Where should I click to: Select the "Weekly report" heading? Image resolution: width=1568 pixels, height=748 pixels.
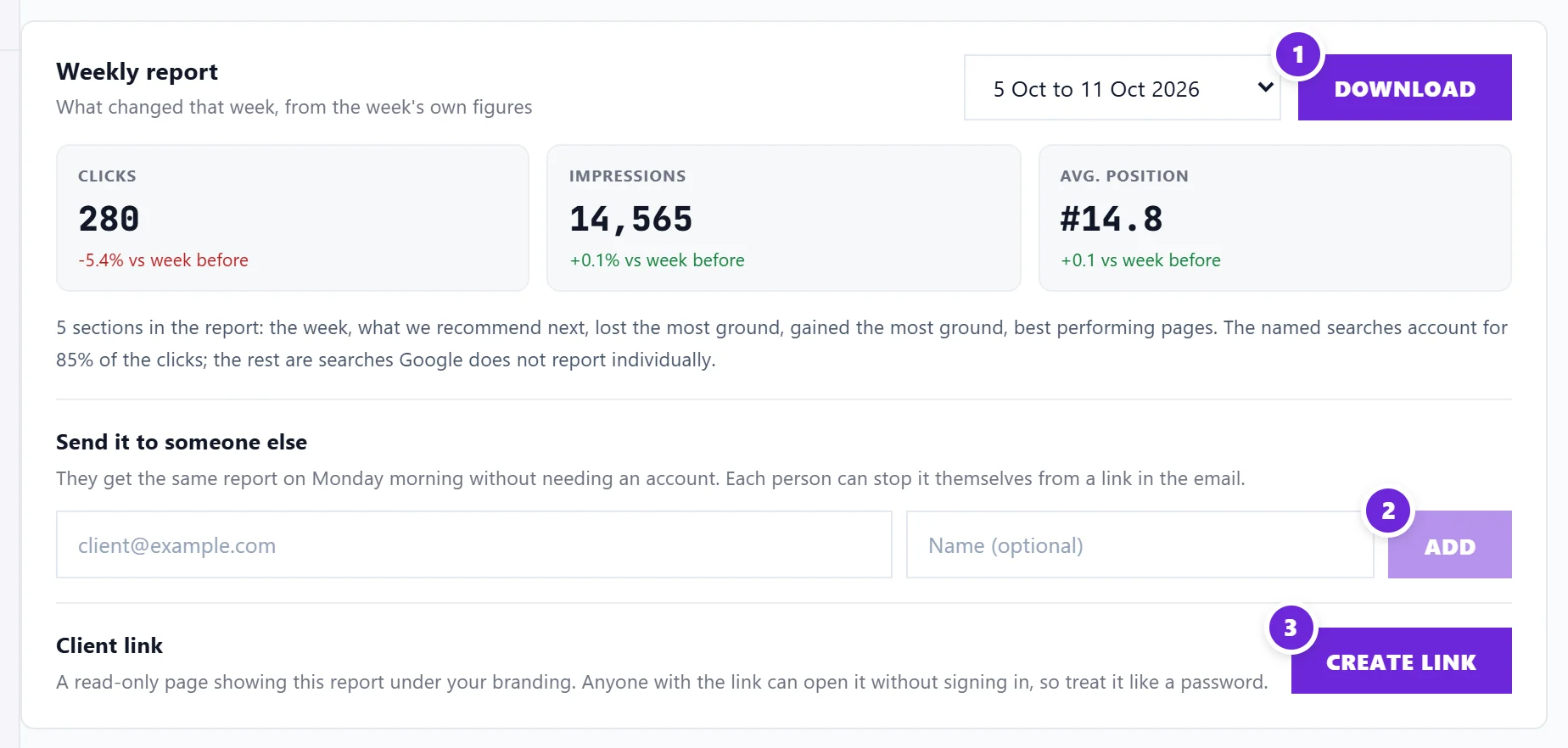pyautogui.click(x=137, y=71)
